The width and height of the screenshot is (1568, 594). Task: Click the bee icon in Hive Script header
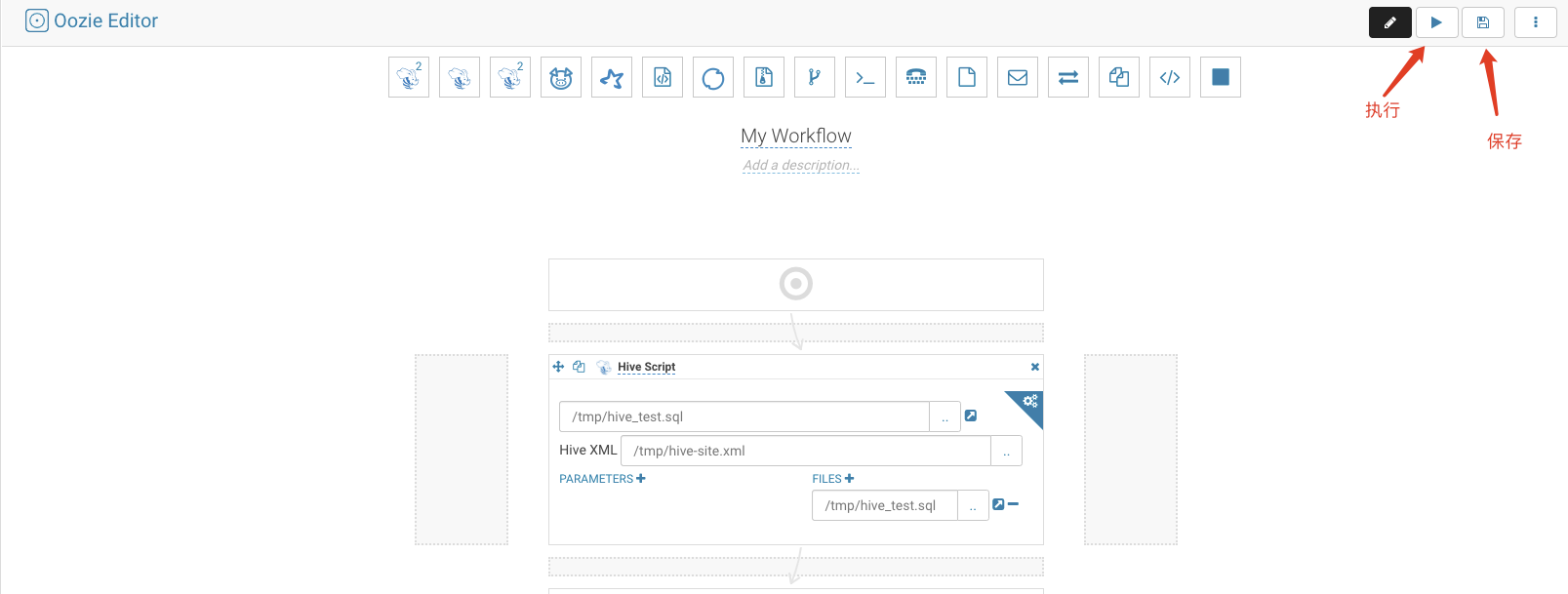tap(604, 367)
